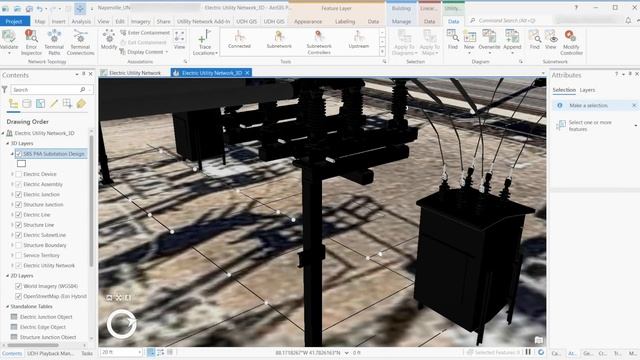Open the Project tab
Viewport: 640px width, 360px height.
[x=15, y=21]
